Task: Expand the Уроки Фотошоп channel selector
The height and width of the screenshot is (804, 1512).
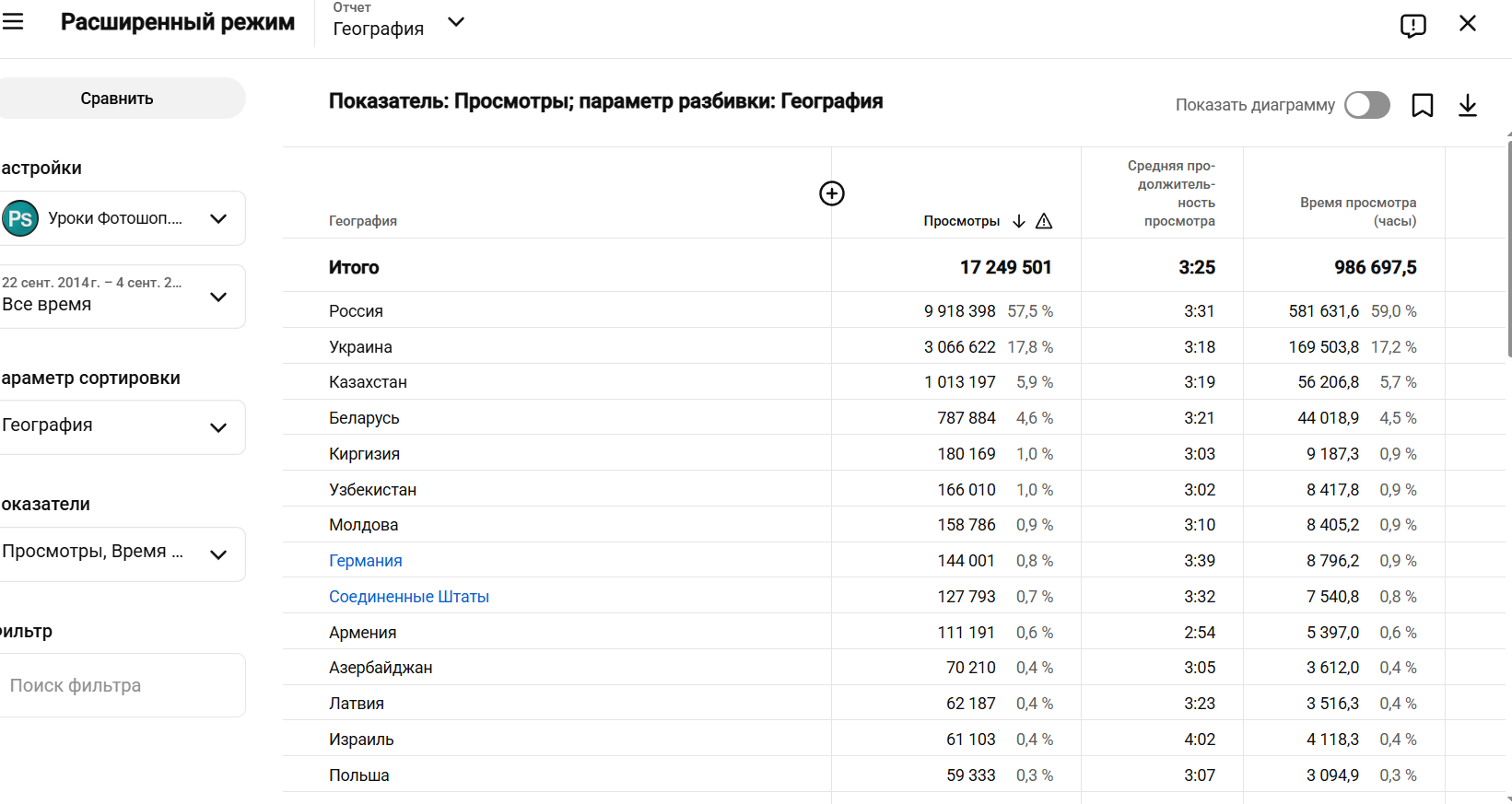Action: (121, 218)
